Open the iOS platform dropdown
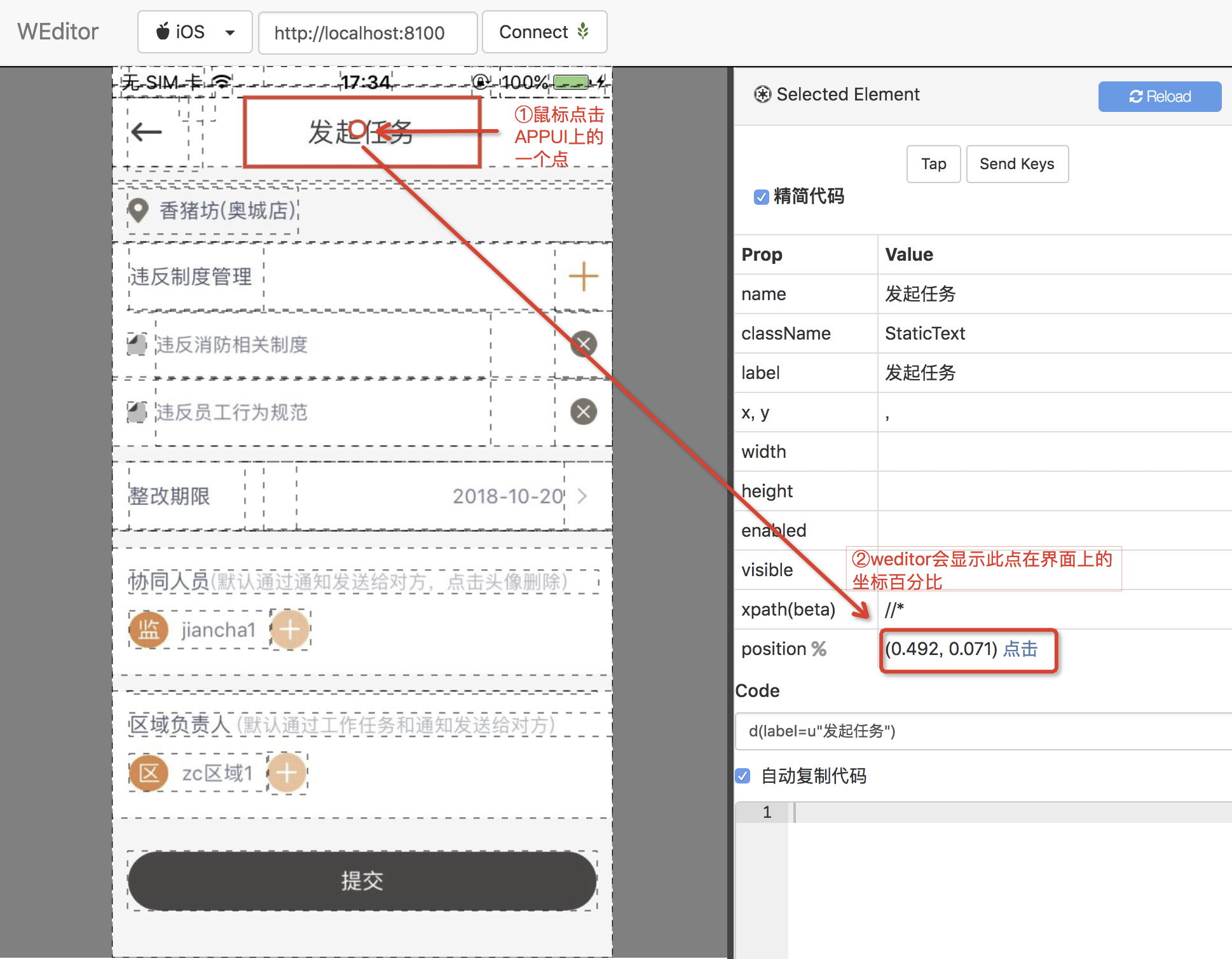 point(195,32)
